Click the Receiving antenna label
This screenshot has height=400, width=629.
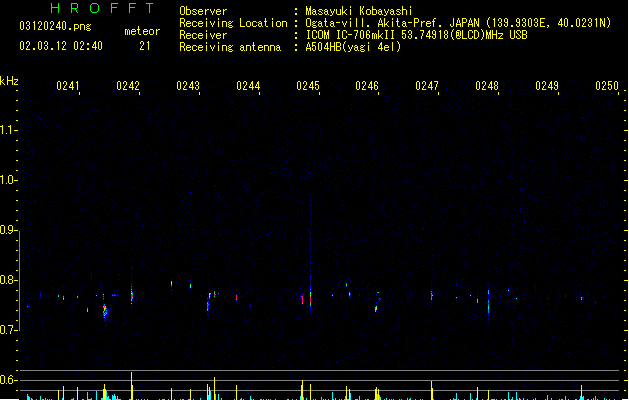tap(230, 47)
